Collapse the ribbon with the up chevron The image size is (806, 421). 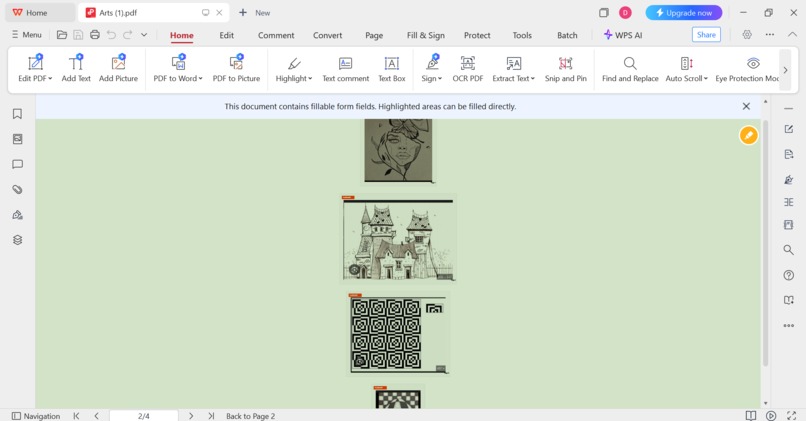(792, 34)
